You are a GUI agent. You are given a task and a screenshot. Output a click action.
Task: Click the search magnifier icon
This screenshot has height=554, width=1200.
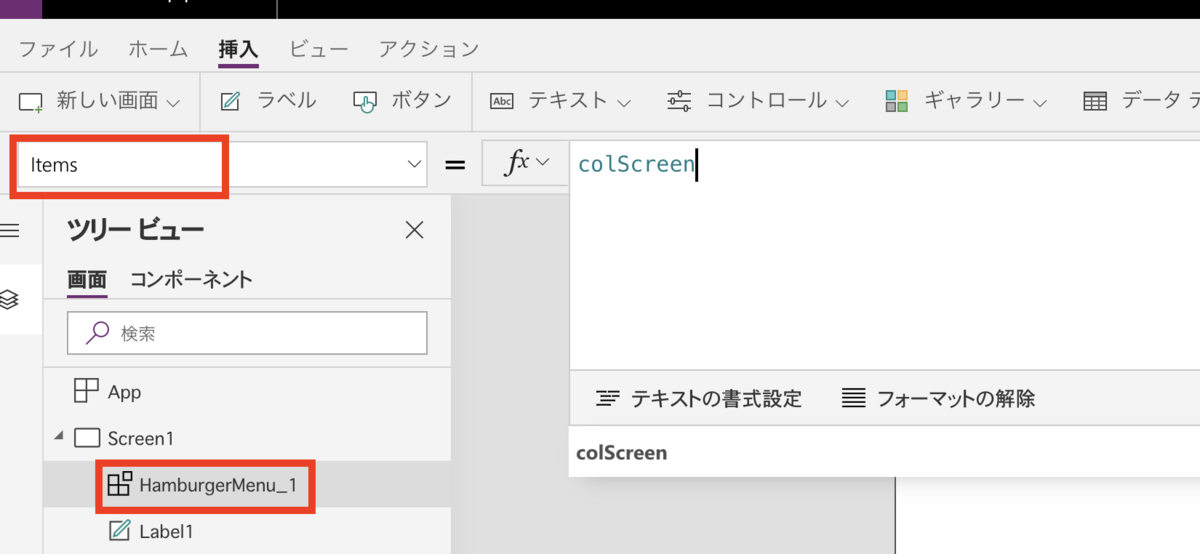pyautogui.click(x=98, y=333)
